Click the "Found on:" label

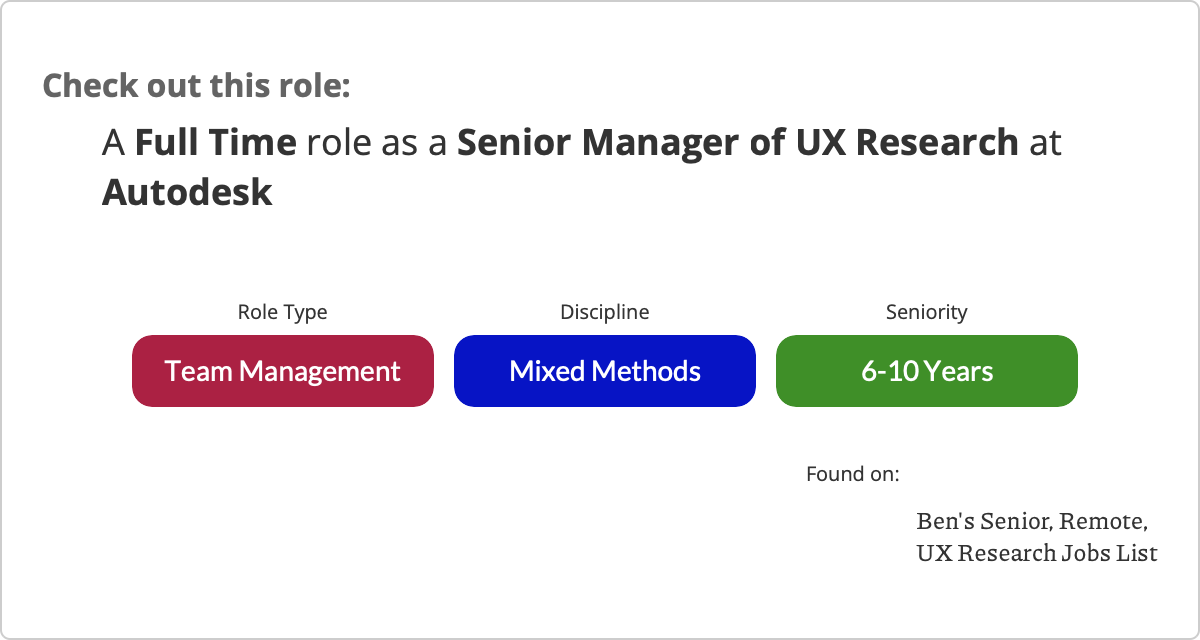point(852,473)
